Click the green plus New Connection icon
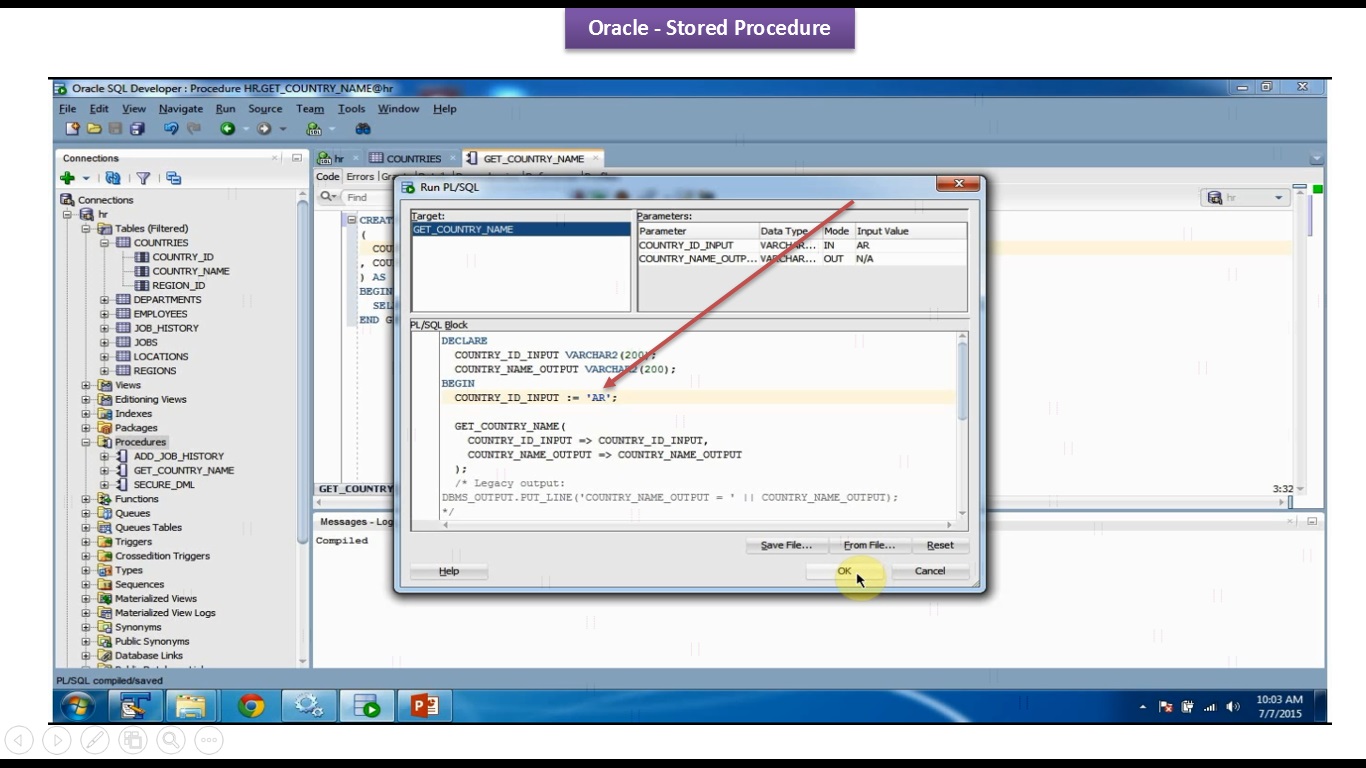 click(67, 178)
